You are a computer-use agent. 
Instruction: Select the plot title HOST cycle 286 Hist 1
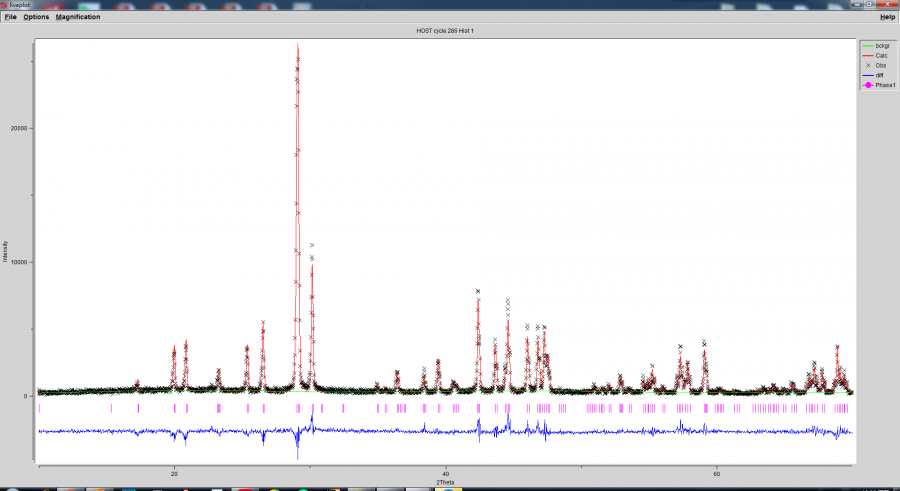click(x=446, y=31)
